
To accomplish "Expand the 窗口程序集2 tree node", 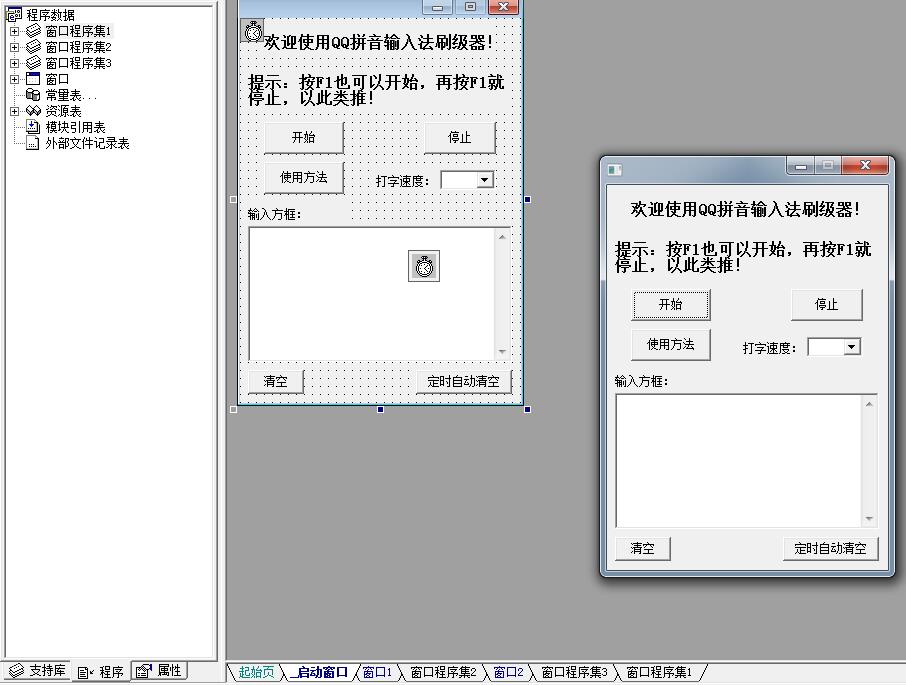I will (14, 47).
